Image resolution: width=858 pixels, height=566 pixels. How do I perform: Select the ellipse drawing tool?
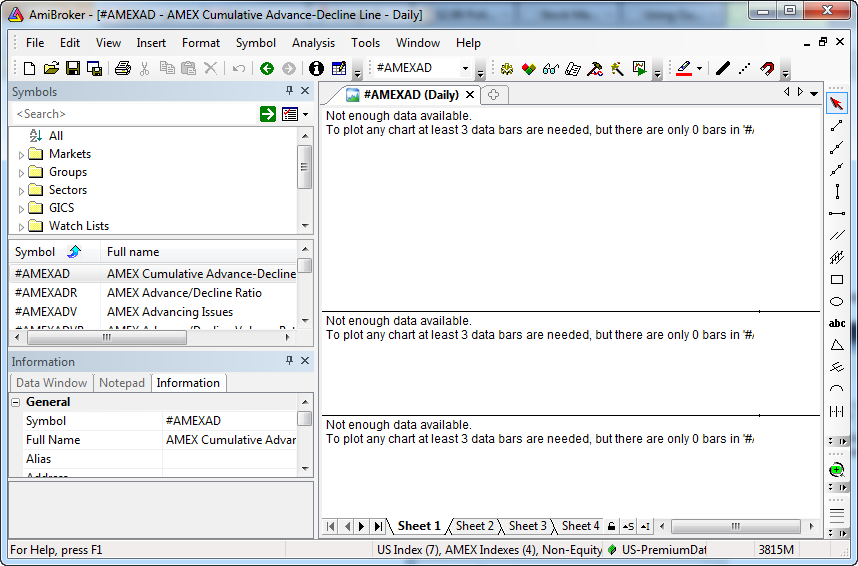coord(837,302)
